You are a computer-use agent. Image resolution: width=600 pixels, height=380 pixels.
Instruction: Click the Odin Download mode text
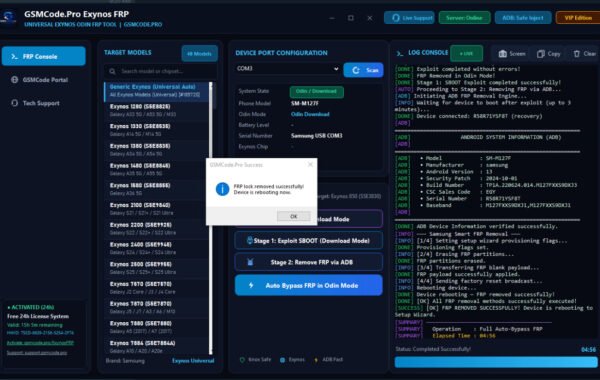pos(310,114)
